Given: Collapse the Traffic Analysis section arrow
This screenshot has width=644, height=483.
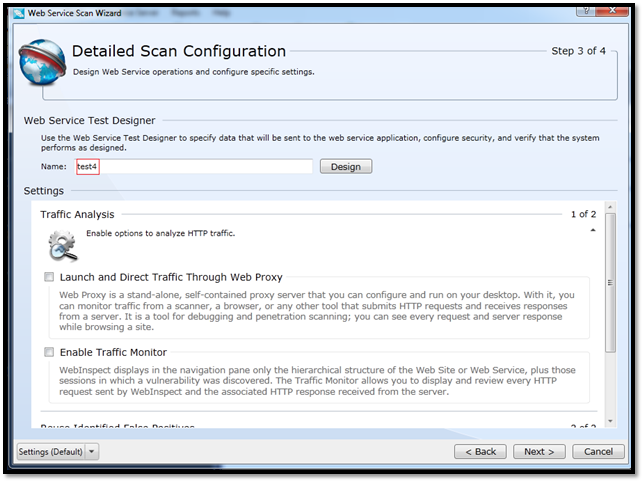Looking at the screenshot, I should coord(592,231).
